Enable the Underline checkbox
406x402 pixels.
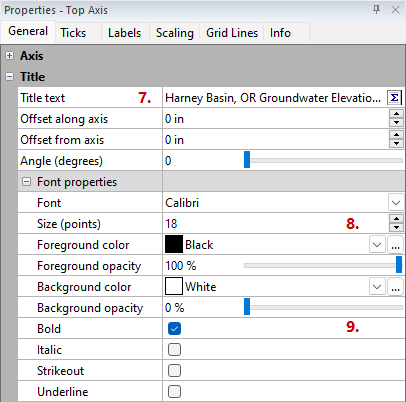point(174,392)
